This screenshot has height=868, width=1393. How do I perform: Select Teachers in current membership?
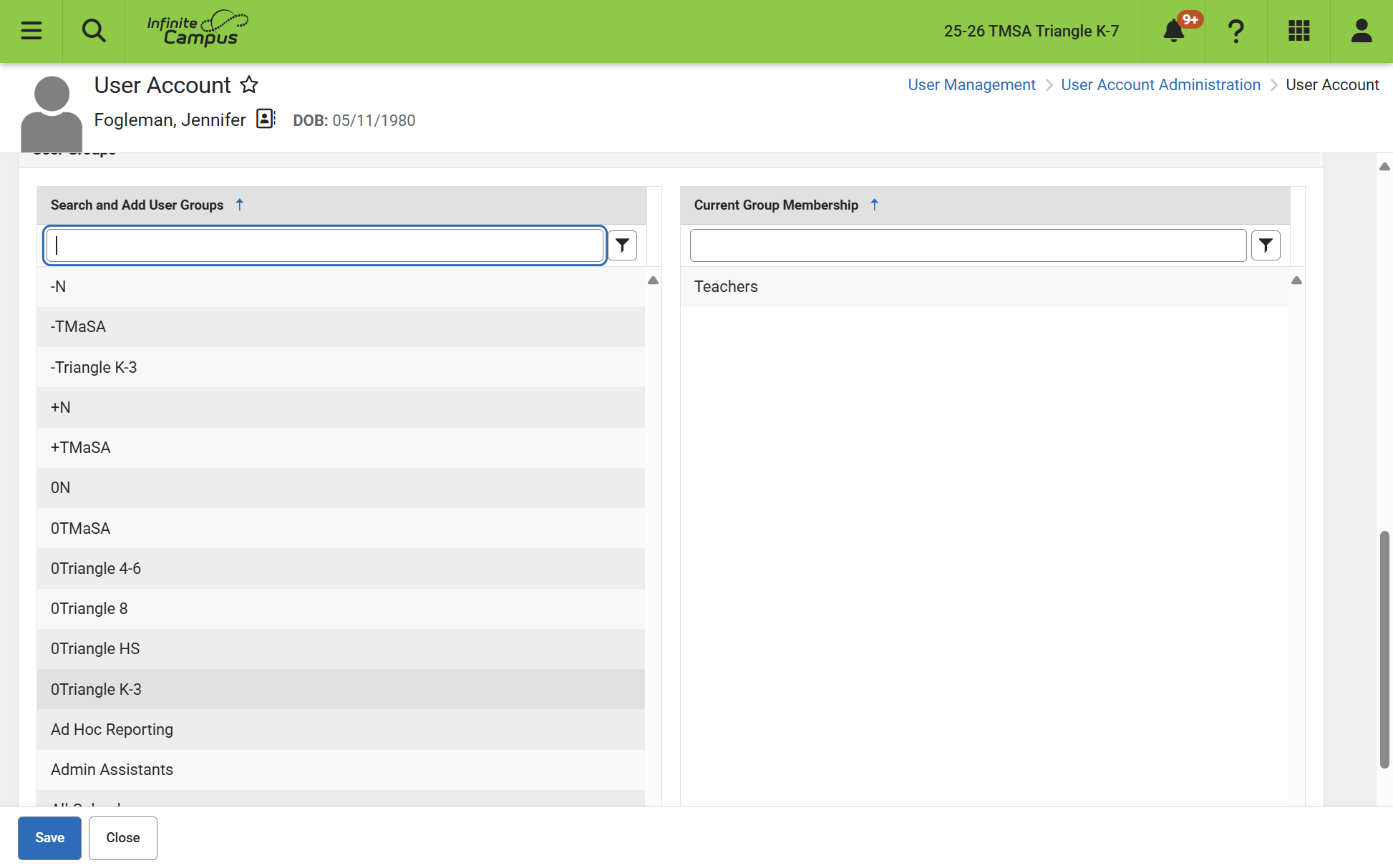(x=984, y=287)
